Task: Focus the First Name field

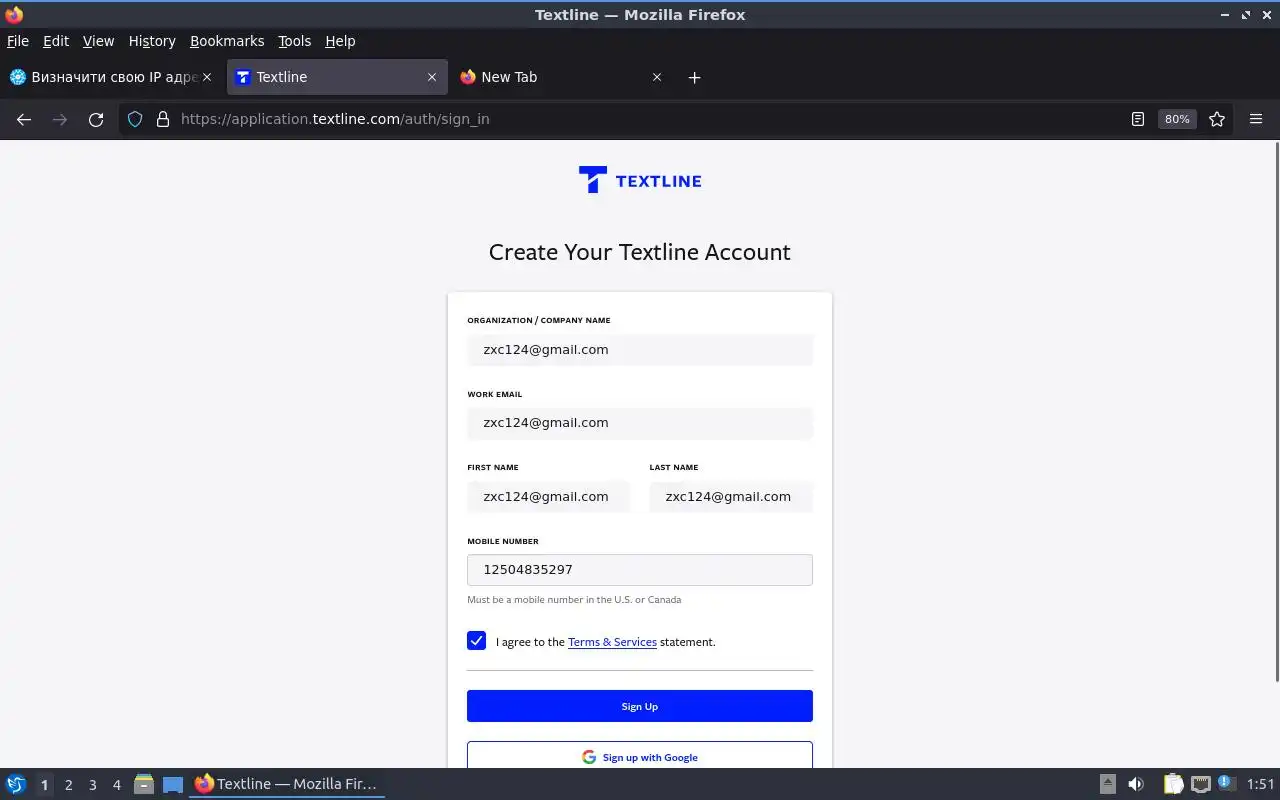Action: coord(549,497)
